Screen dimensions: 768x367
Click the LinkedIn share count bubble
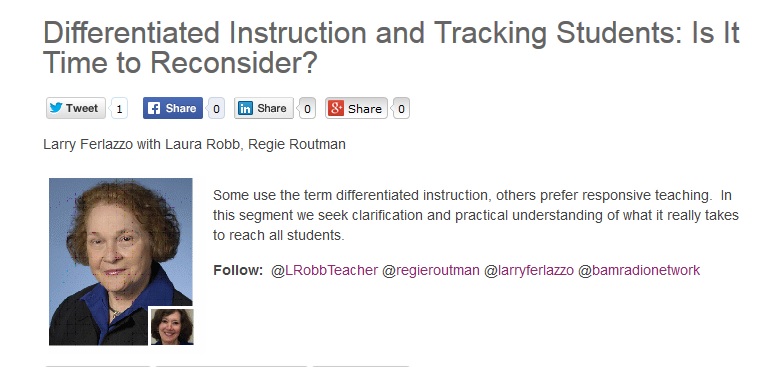(307, 109)
